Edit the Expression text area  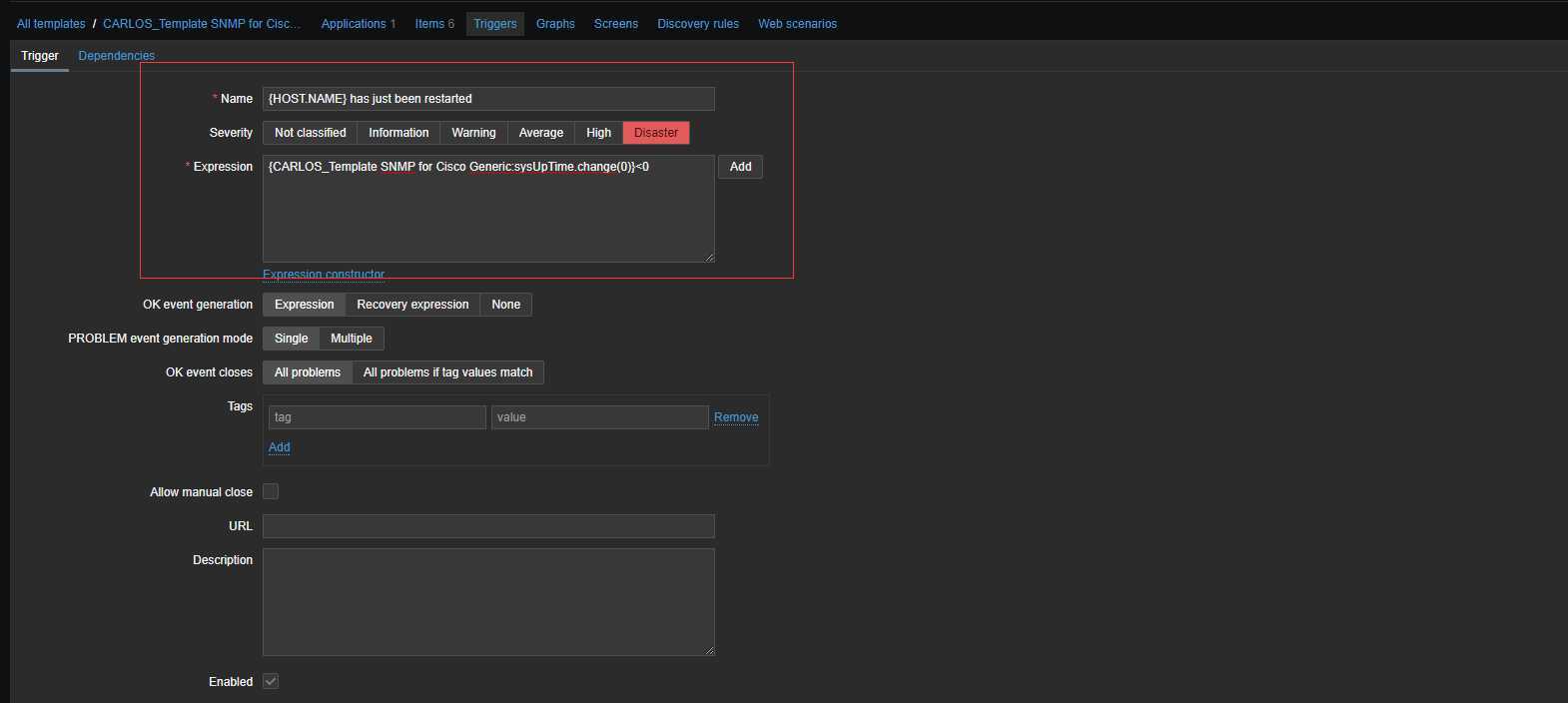(488, 209)
